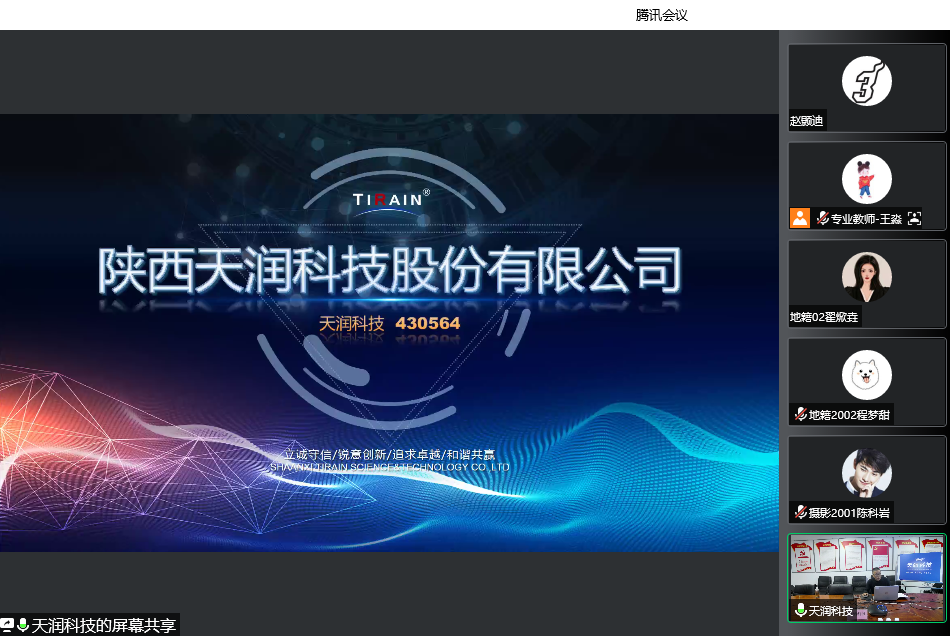This screenshot has height=636, width=950.
Task: Click the 赵颢迪 name label
Action: [807, 121]
